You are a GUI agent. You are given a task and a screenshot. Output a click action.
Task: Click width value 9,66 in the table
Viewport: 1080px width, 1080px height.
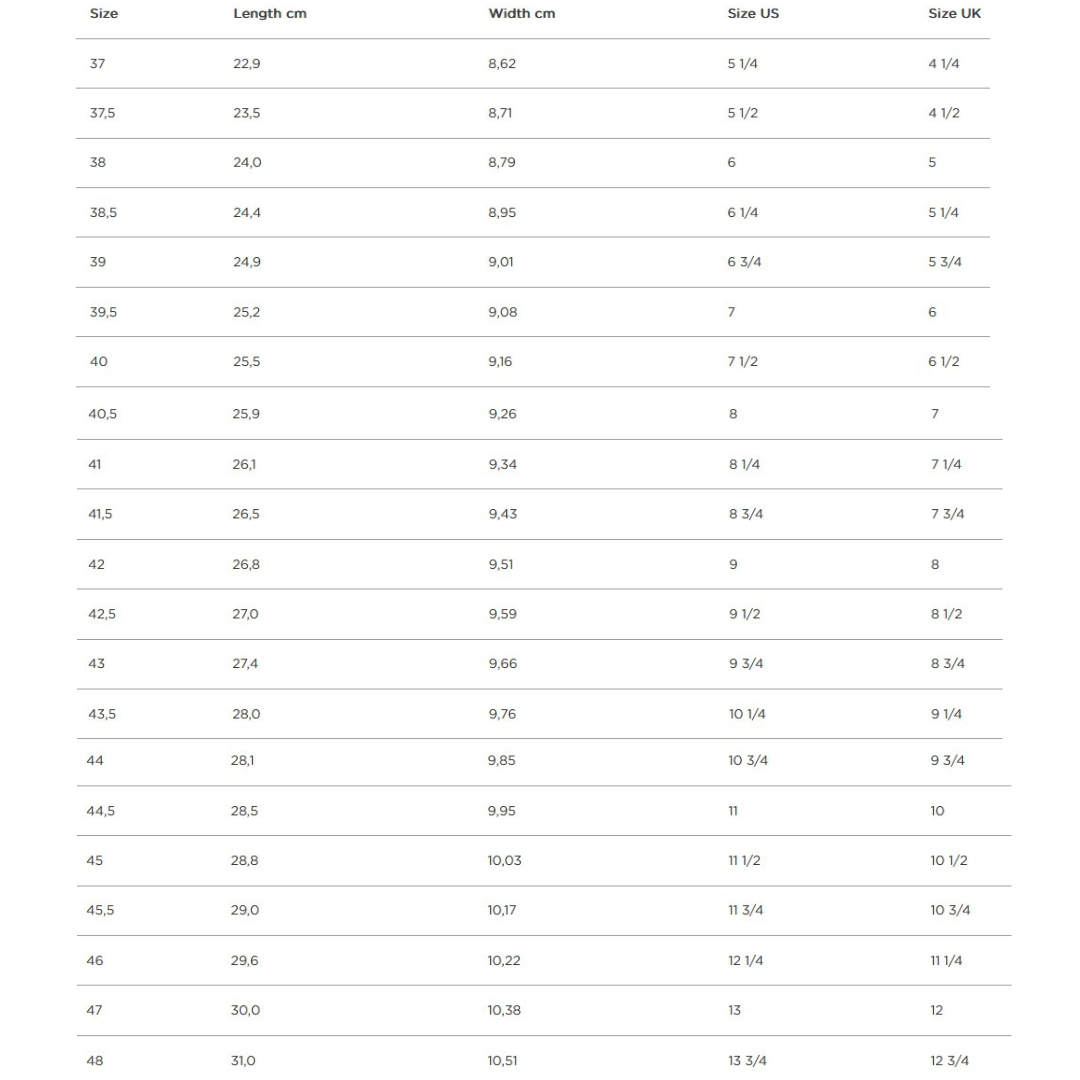tap(503, 664)
